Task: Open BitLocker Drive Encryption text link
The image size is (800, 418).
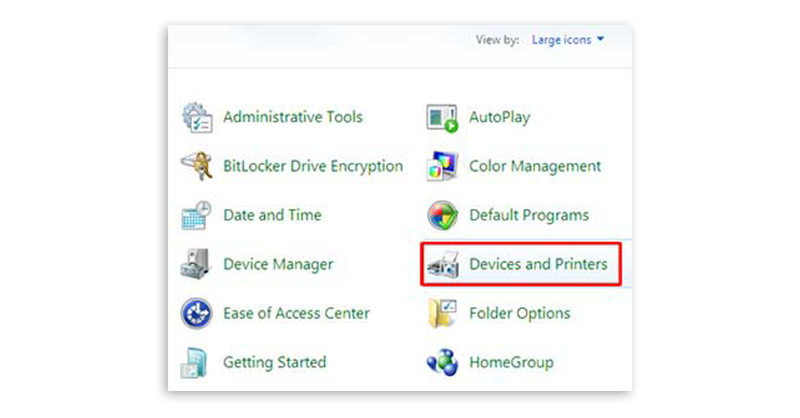Action: point(313,166)
